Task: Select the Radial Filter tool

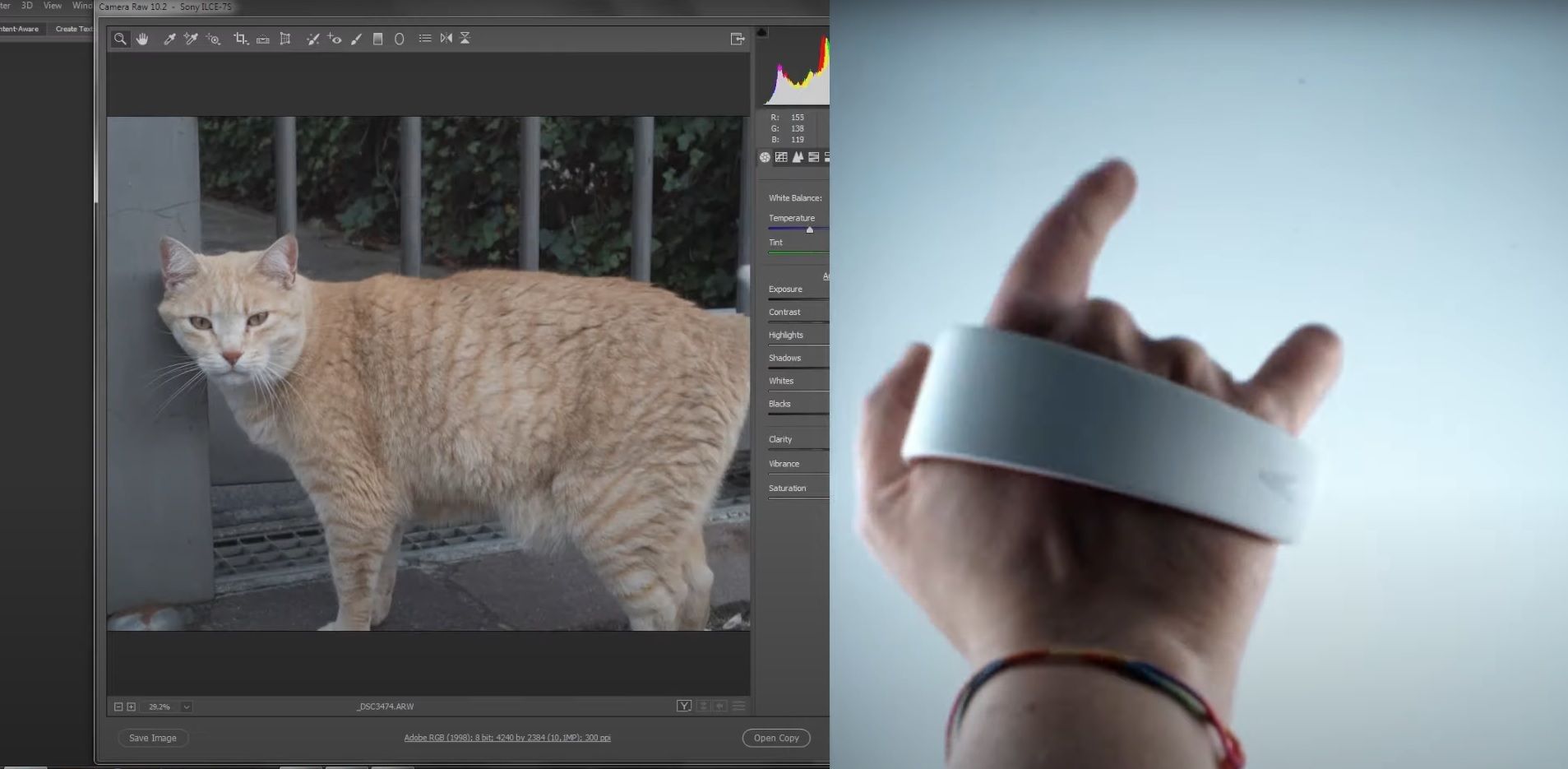Action: point(400,39)
